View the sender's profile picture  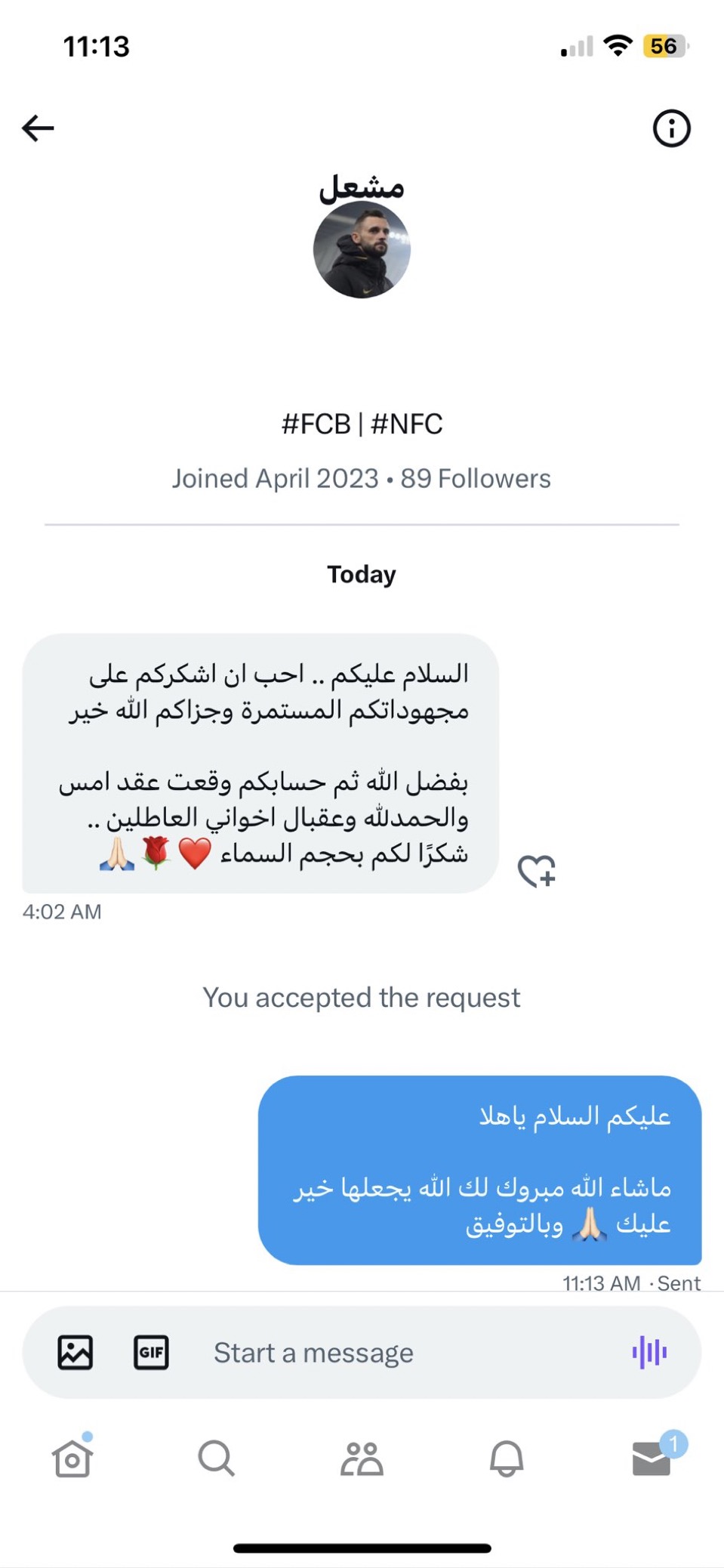pyautogui.click(x=362, y=250)
